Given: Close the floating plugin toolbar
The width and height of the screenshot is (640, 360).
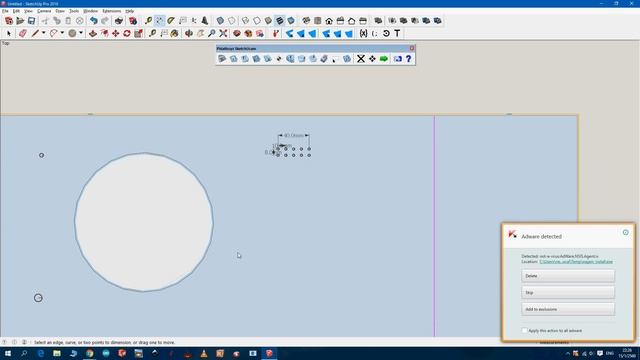Looking at the screenshot, I should pos(412,49).
